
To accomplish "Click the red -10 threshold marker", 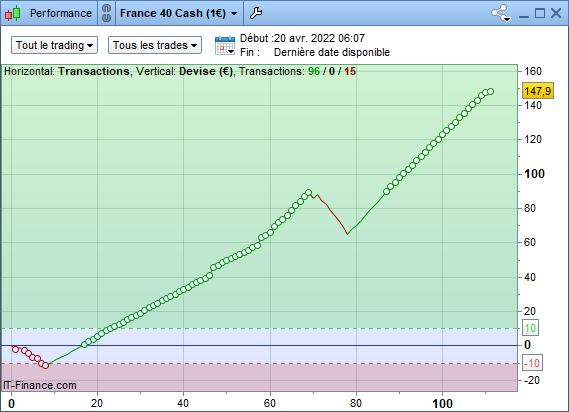I will point(532,363).
